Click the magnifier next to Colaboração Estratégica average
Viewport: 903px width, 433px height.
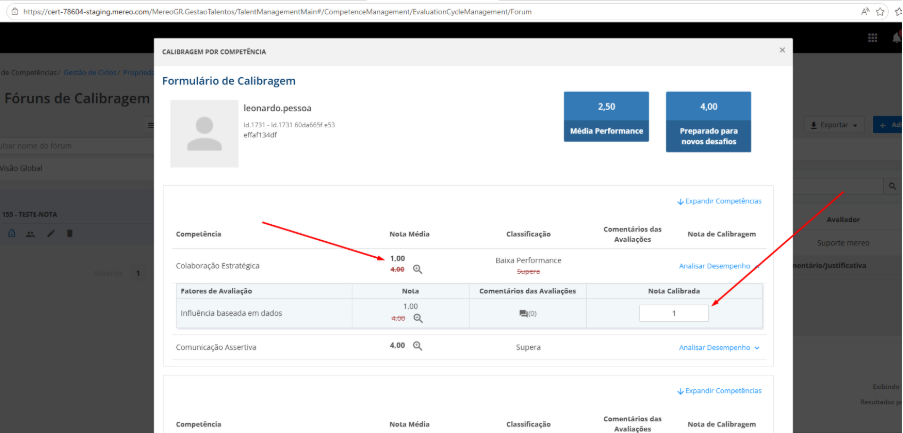click(418, 269)
